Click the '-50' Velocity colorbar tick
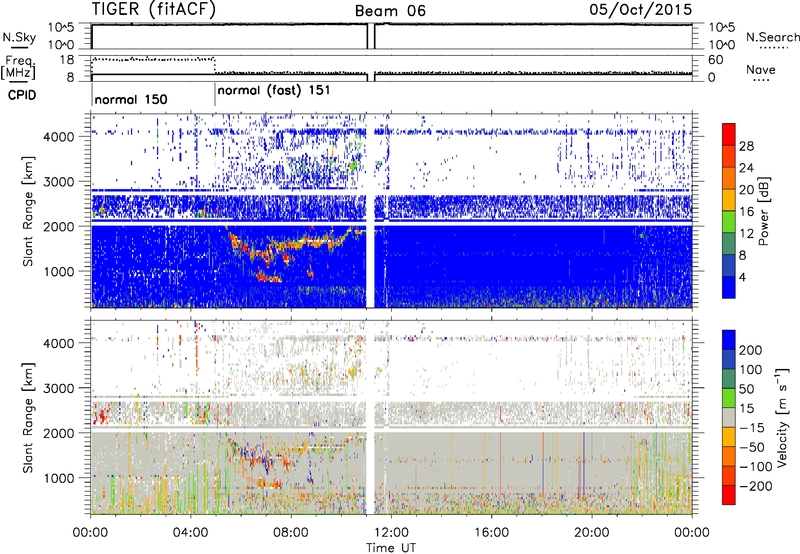The image size is (800, 554). 752,447
